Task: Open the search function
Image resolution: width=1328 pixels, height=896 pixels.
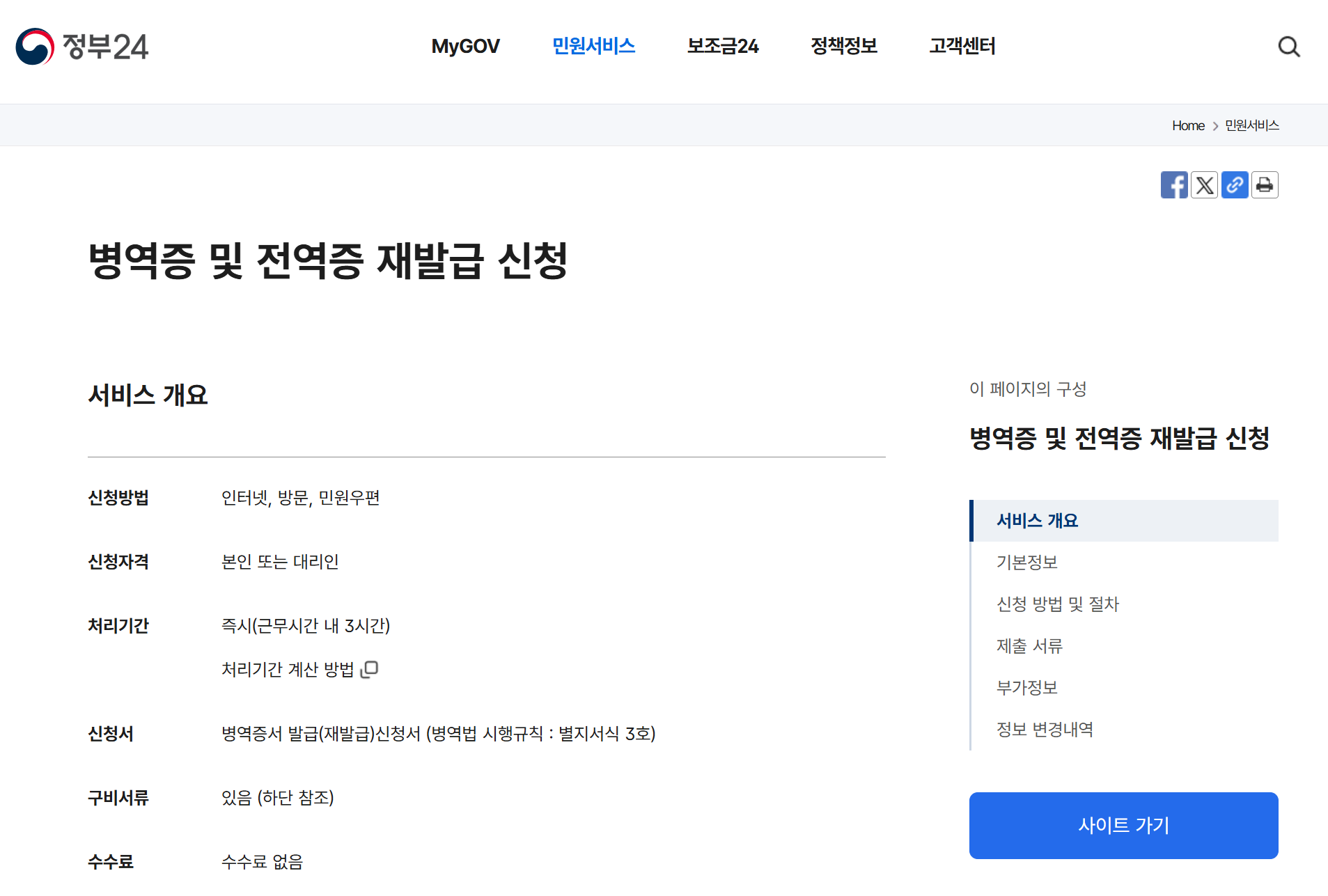Action: [1289, 47]
